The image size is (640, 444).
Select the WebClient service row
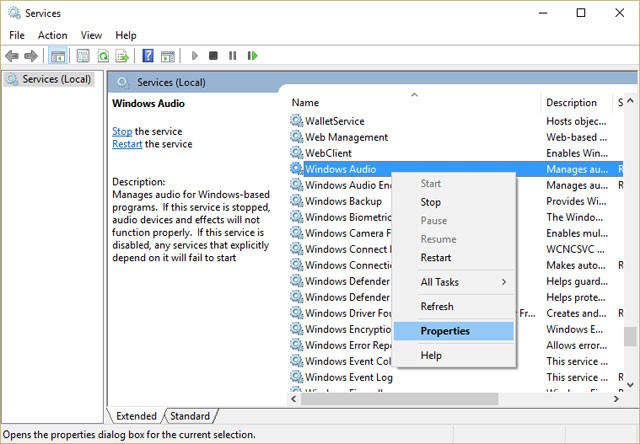coord(328,153)
